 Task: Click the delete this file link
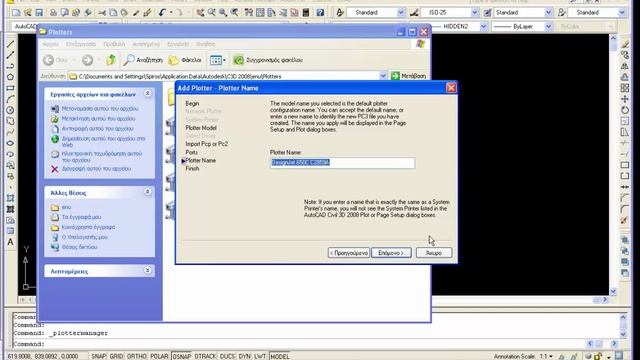click(96, 169)
